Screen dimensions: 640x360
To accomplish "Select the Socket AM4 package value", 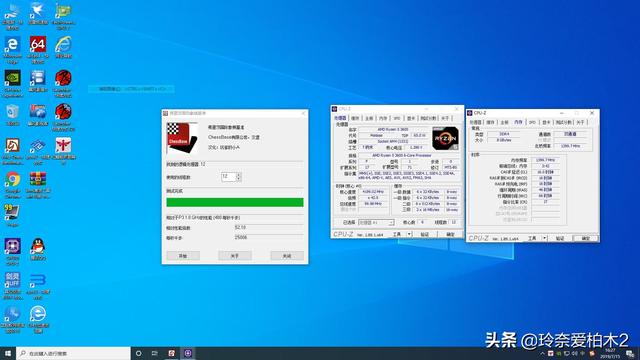I will tap(393, 141).
